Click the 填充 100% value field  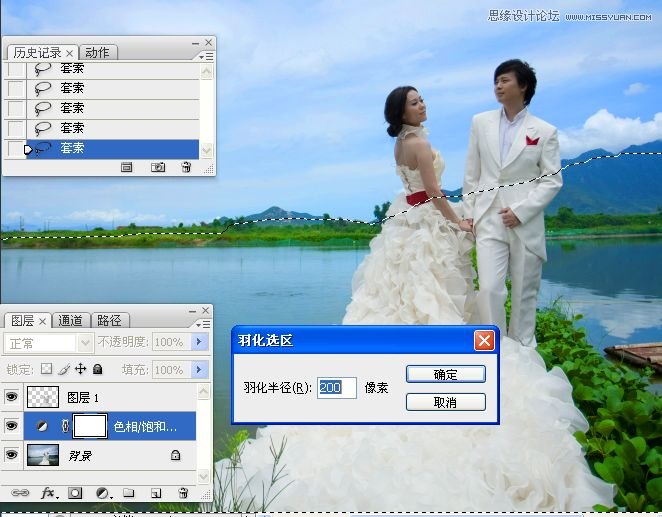[x=171, y=370]
